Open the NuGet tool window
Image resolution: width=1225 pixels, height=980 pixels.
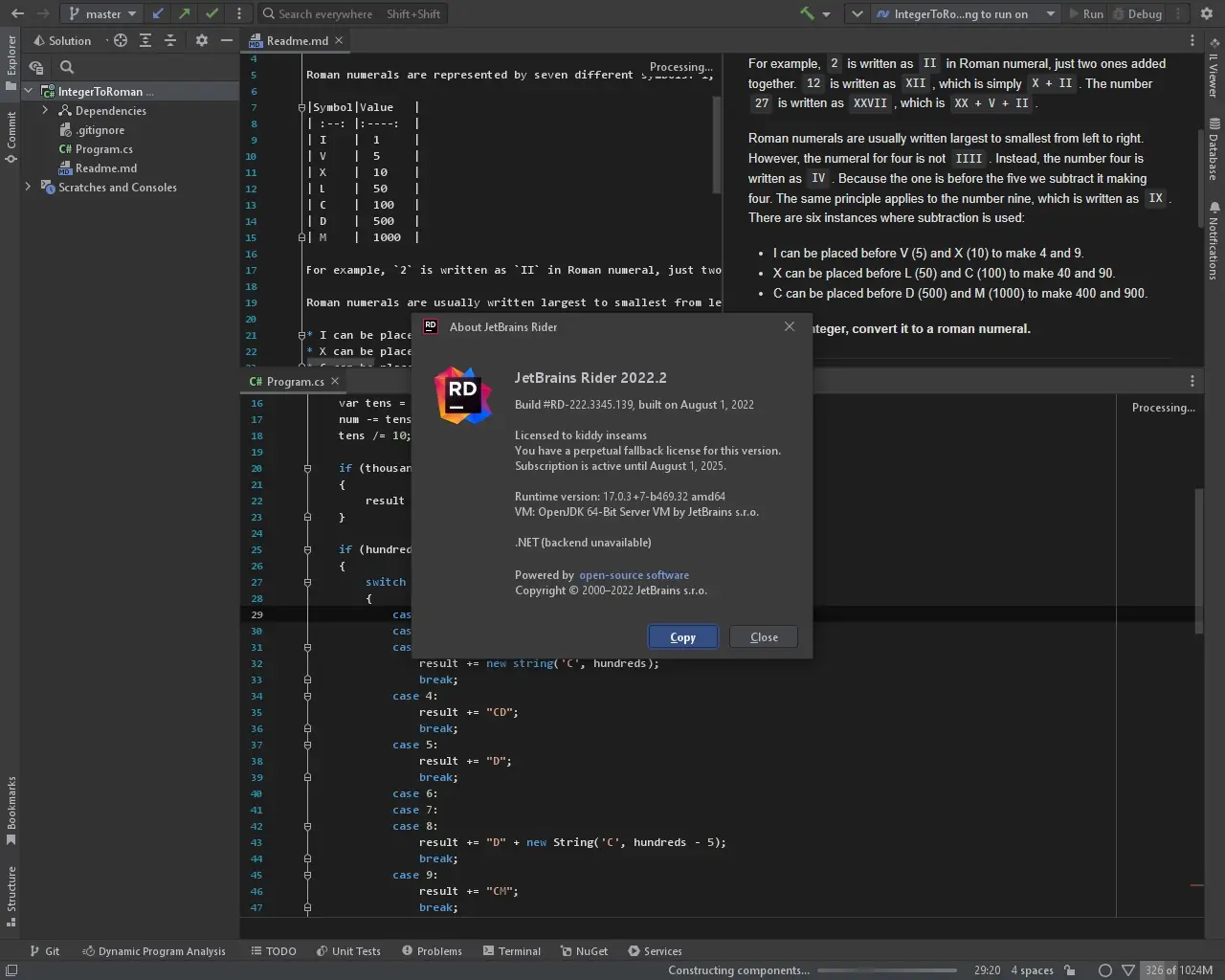coord(584,951)
